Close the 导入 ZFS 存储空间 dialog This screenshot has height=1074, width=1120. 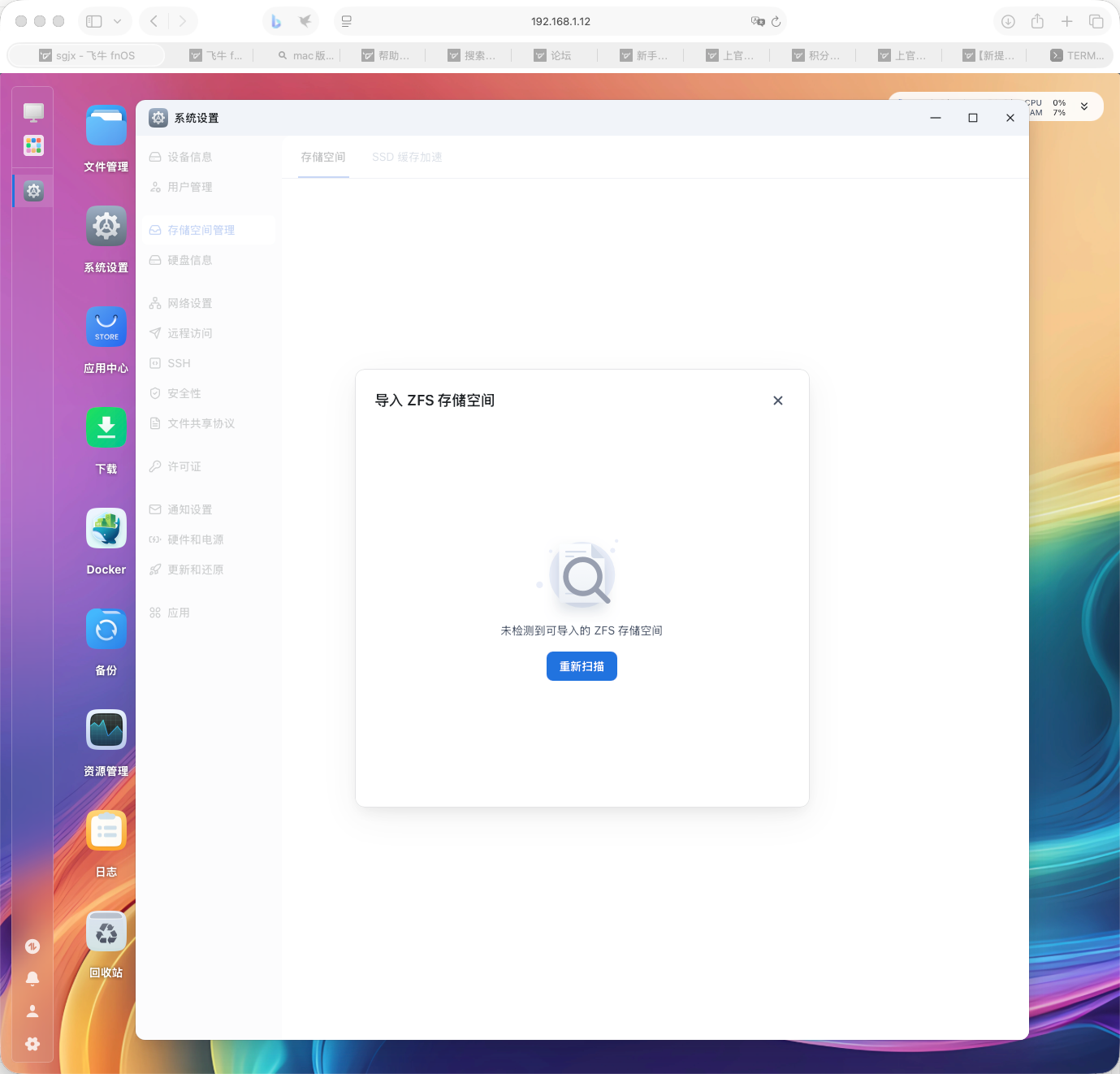778,401
